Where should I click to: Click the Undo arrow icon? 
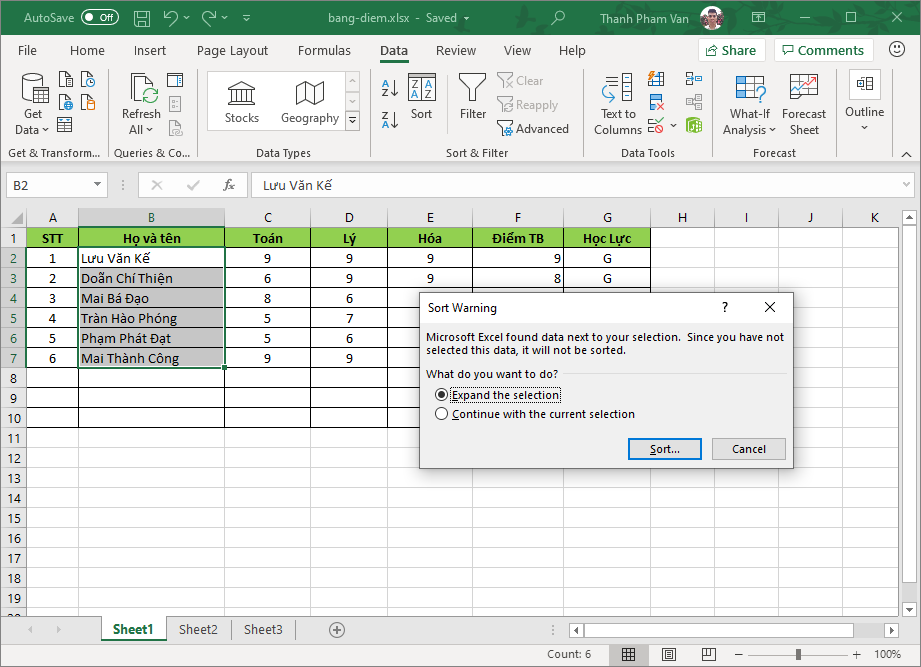(171, 18)
